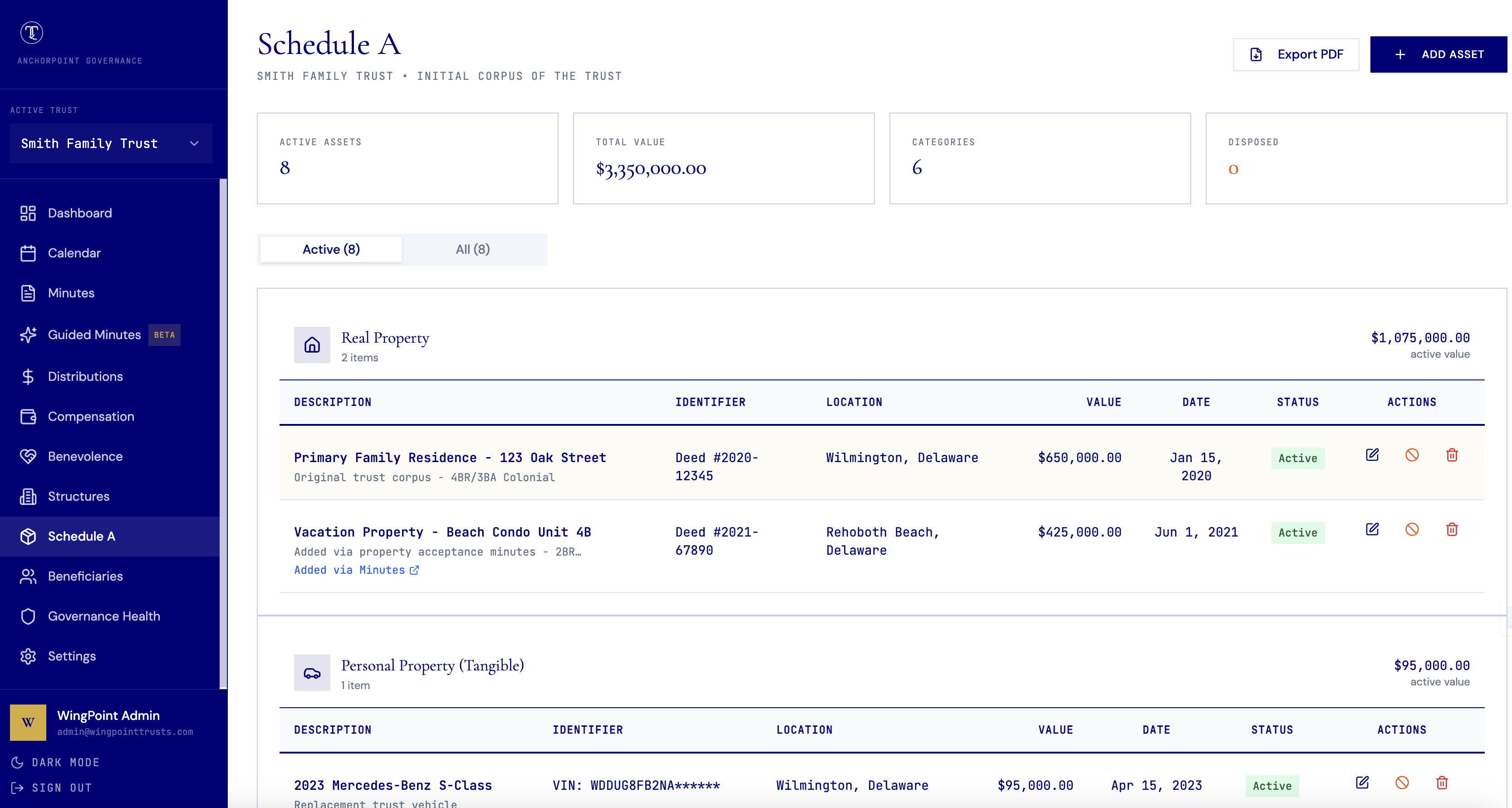Click the Dashboard grid icon
1512x808 pixels.
(28, 213)
